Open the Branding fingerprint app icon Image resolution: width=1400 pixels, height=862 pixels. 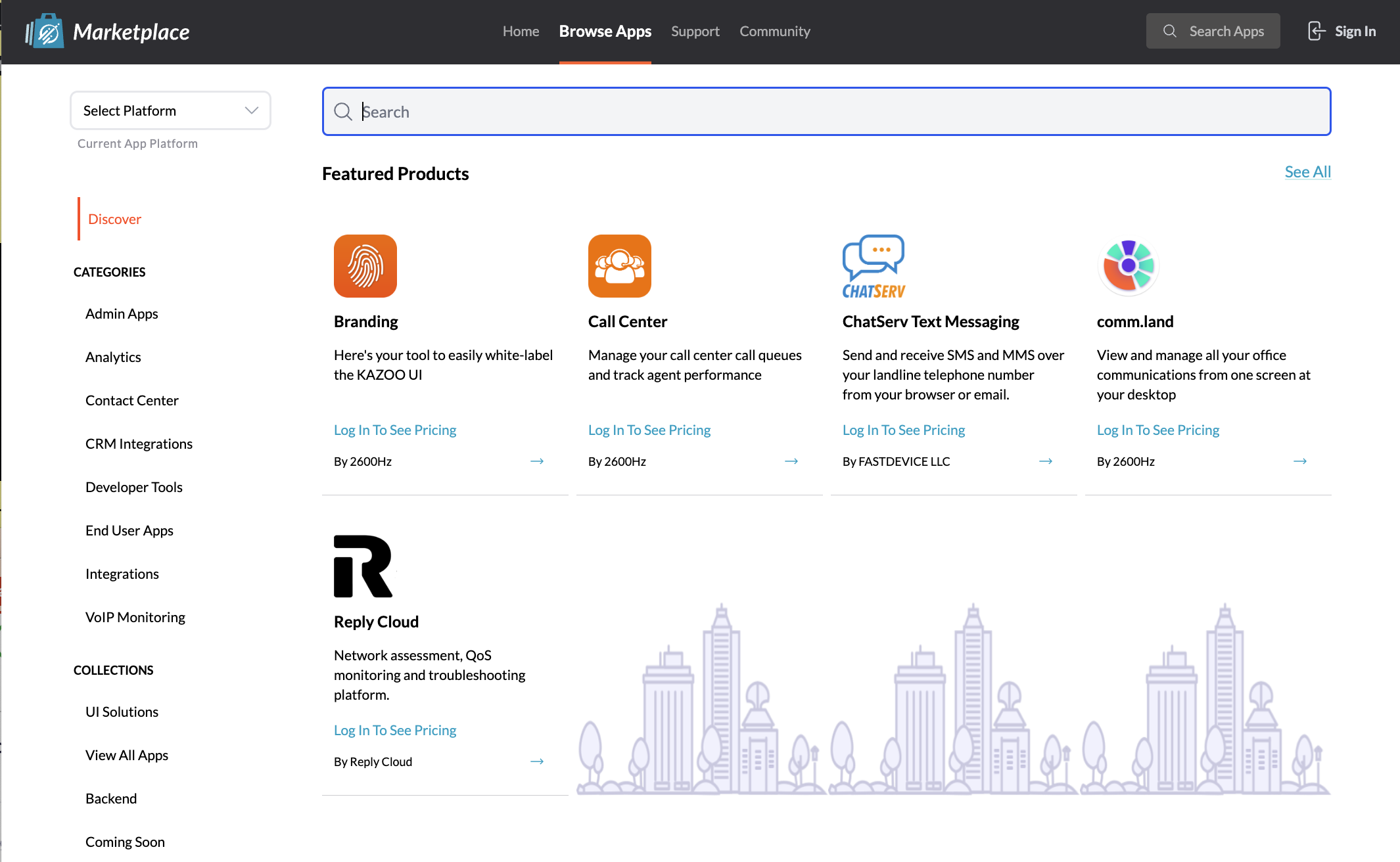coord(365,266)
